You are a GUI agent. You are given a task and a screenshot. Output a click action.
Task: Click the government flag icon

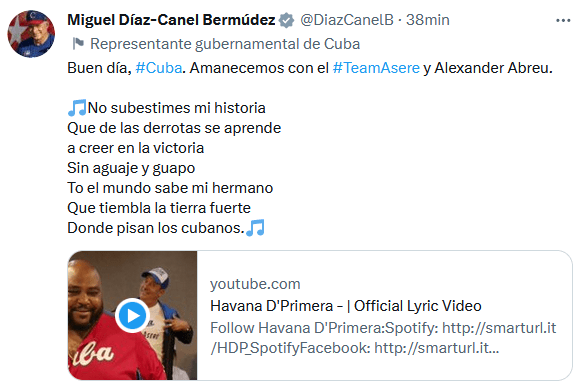click(78, 44)
